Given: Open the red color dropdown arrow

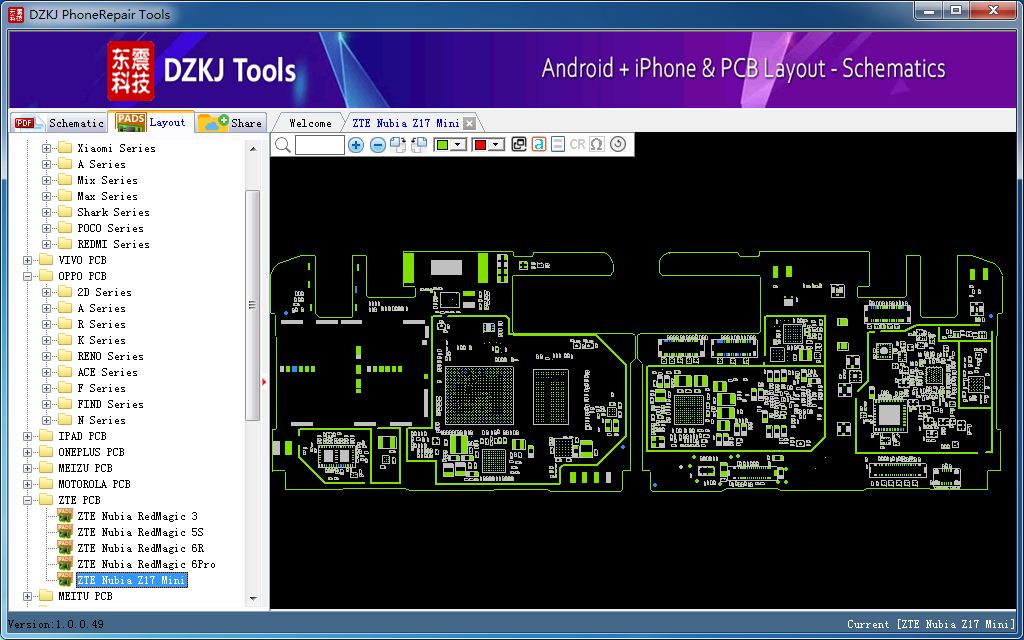Looking at the screenshot, I should pyautogui.click(x=497, y=145).
